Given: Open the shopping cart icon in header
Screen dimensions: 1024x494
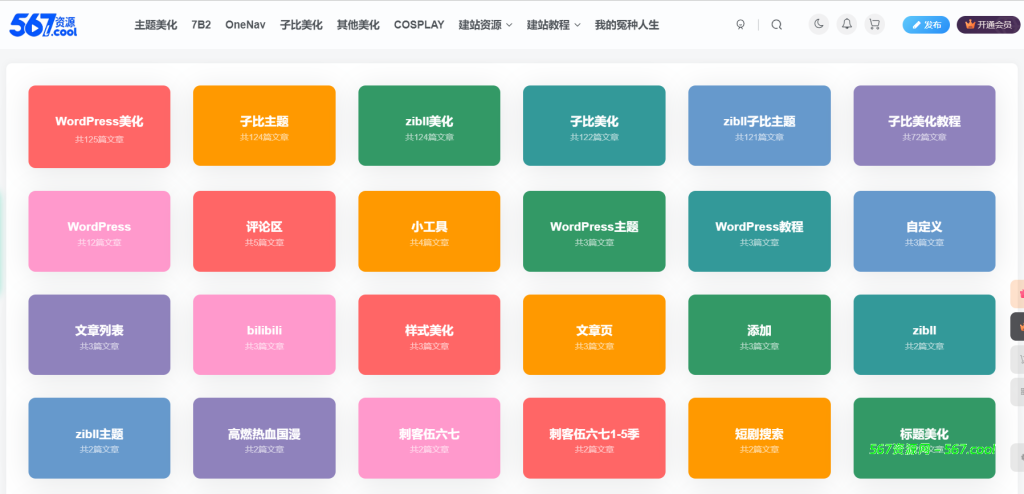Looking at the screenshot, I should (875, 25).
